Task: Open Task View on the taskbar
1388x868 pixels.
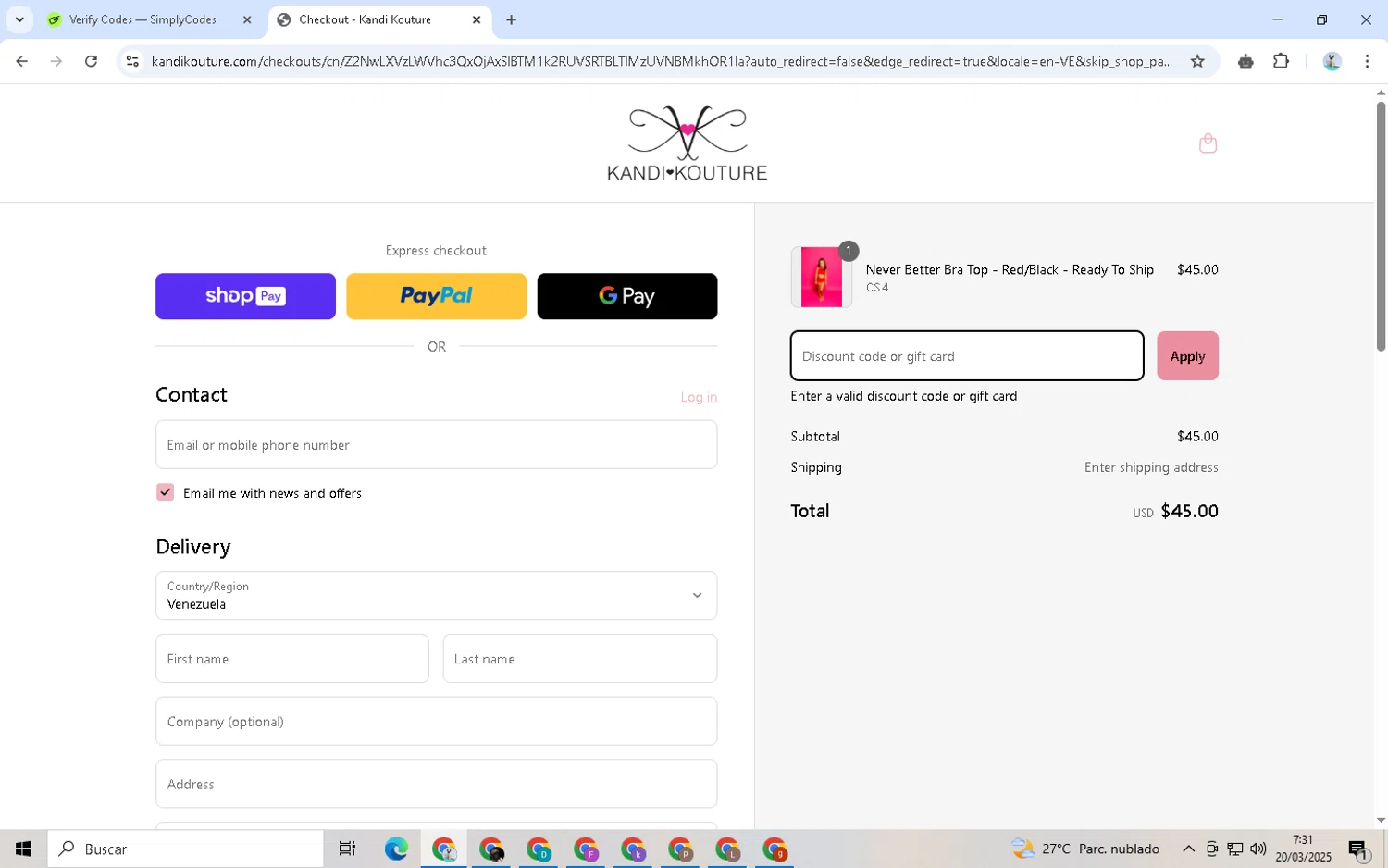Action: [347, 849]
